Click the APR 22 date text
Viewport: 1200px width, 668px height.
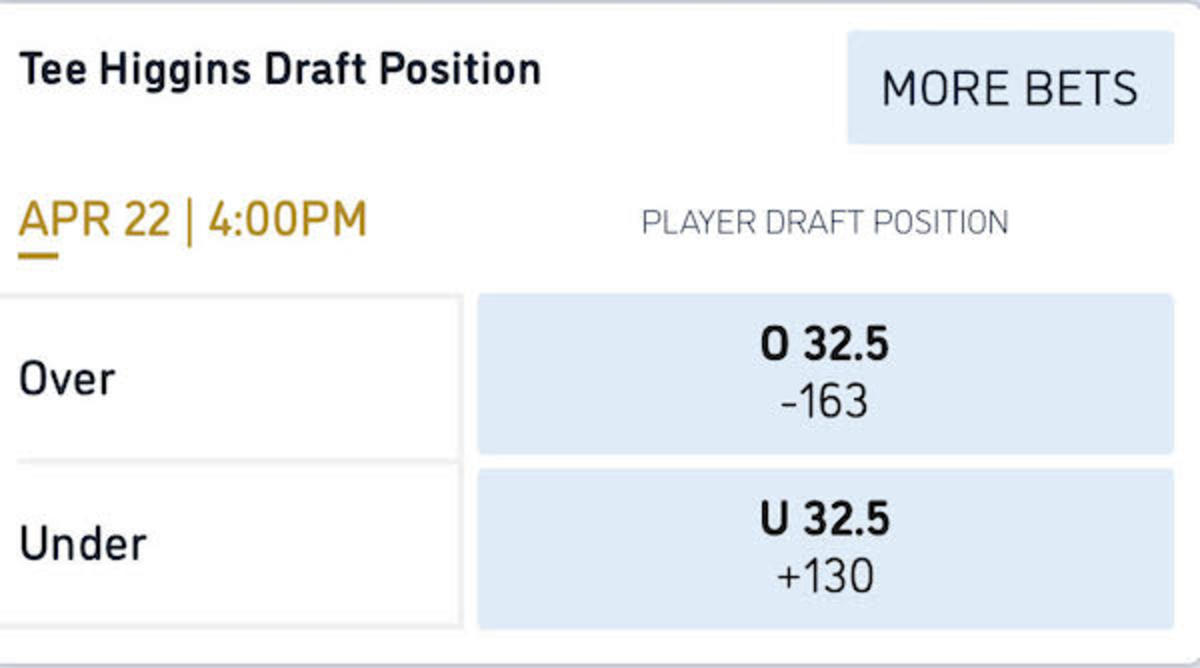tap(94, 220)
